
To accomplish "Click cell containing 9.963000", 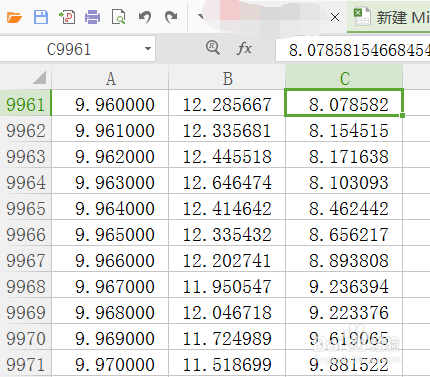I will 110,182.
